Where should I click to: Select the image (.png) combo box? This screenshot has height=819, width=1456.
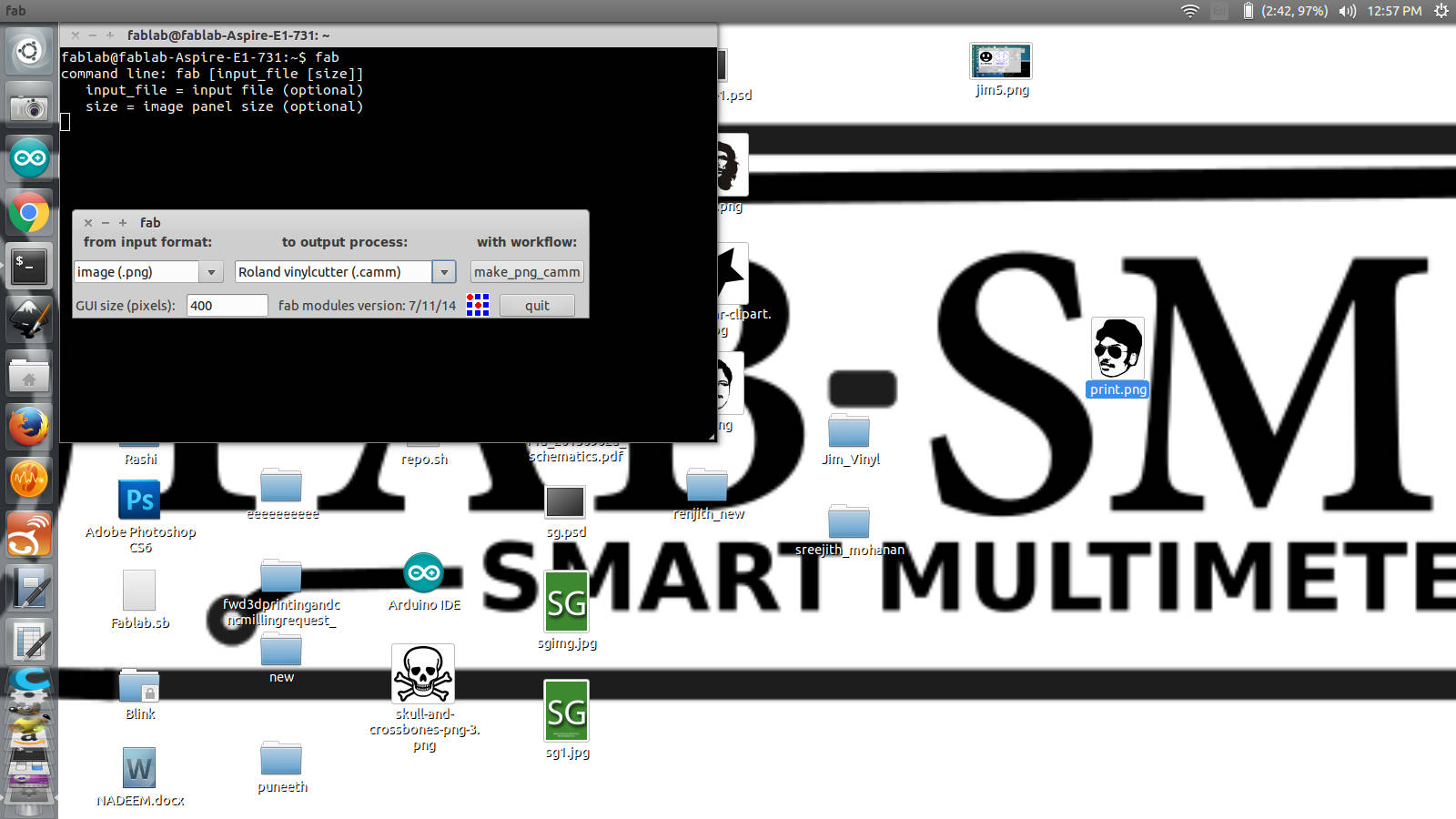tap(148, 272)
